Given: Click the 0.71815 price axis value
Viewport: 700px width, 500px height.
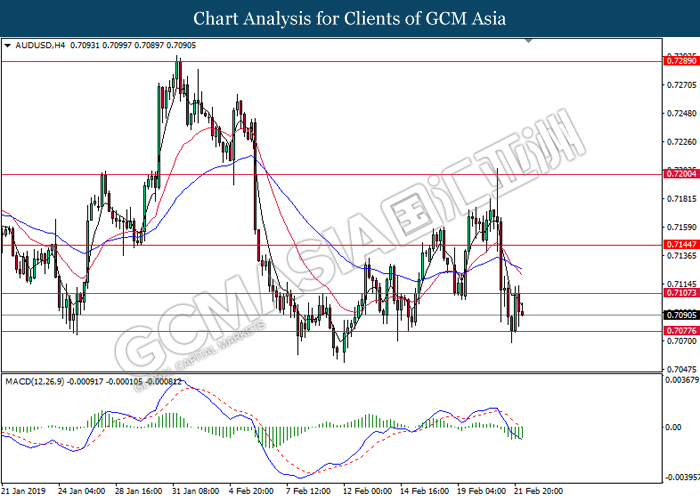Looking at the screenshot, I should 681,199.
